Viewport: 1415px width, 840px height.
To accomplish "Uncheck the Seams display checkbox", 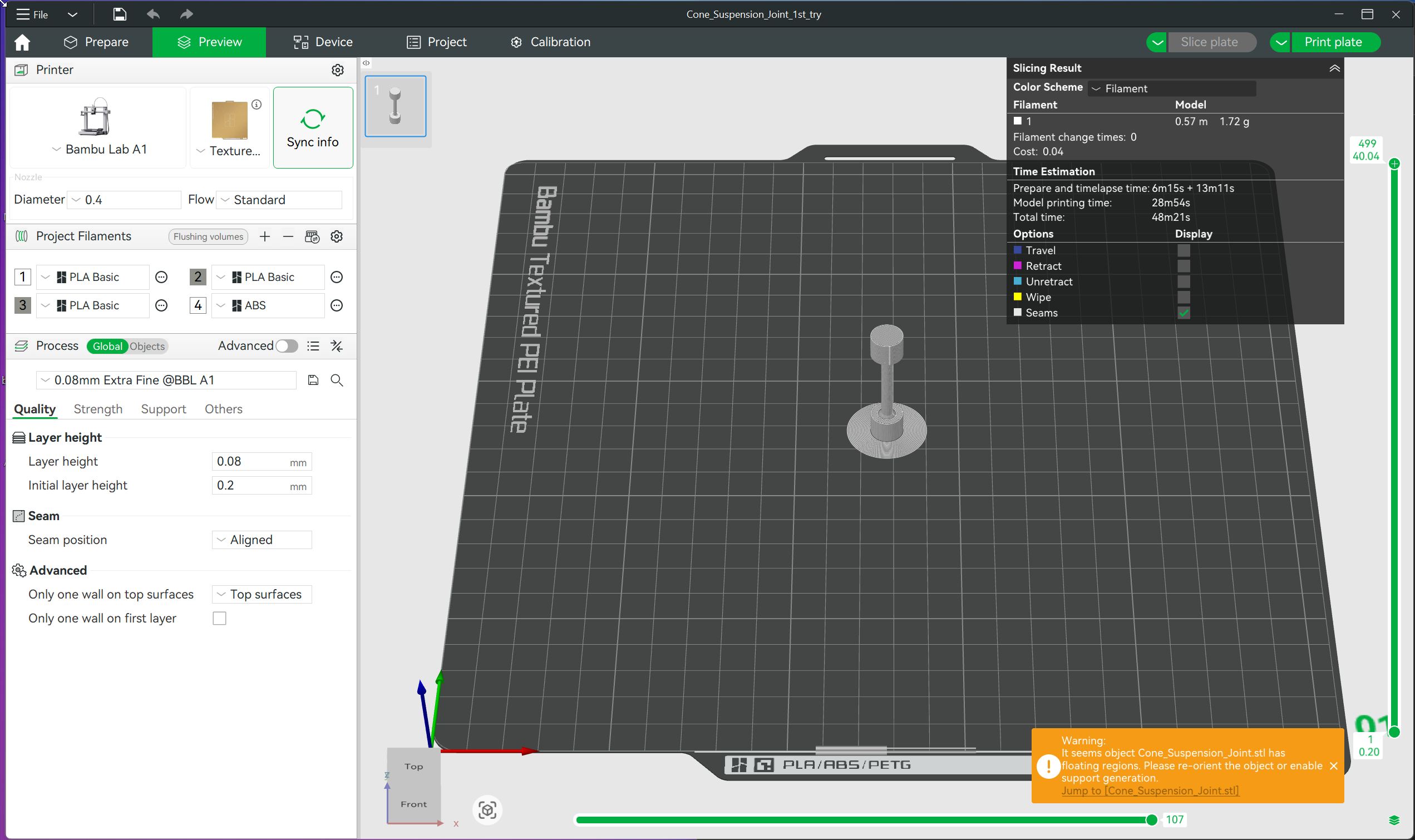I will 1184,313.
